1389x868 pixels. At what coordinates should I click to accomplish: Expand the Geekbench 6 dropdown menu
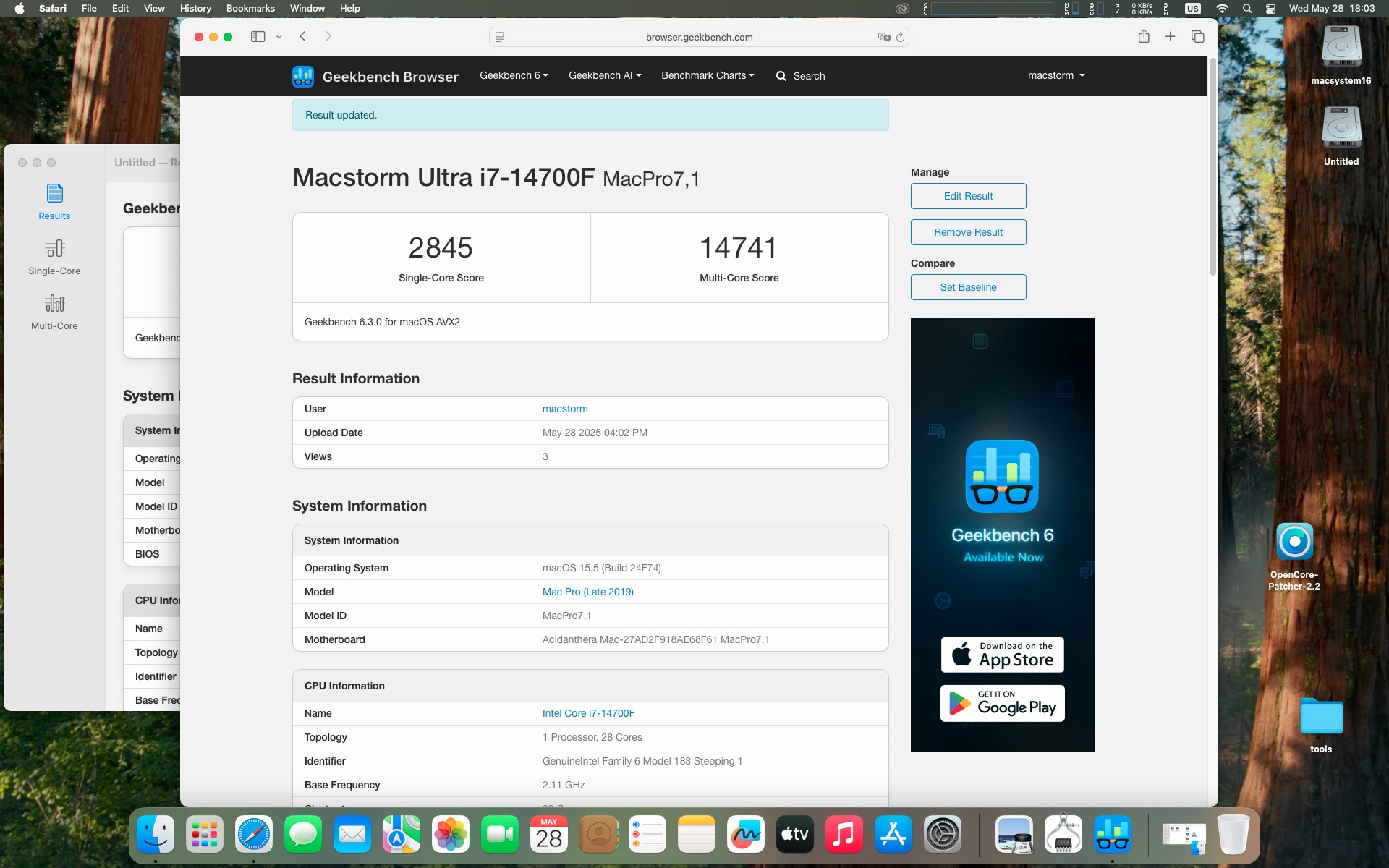514,76
